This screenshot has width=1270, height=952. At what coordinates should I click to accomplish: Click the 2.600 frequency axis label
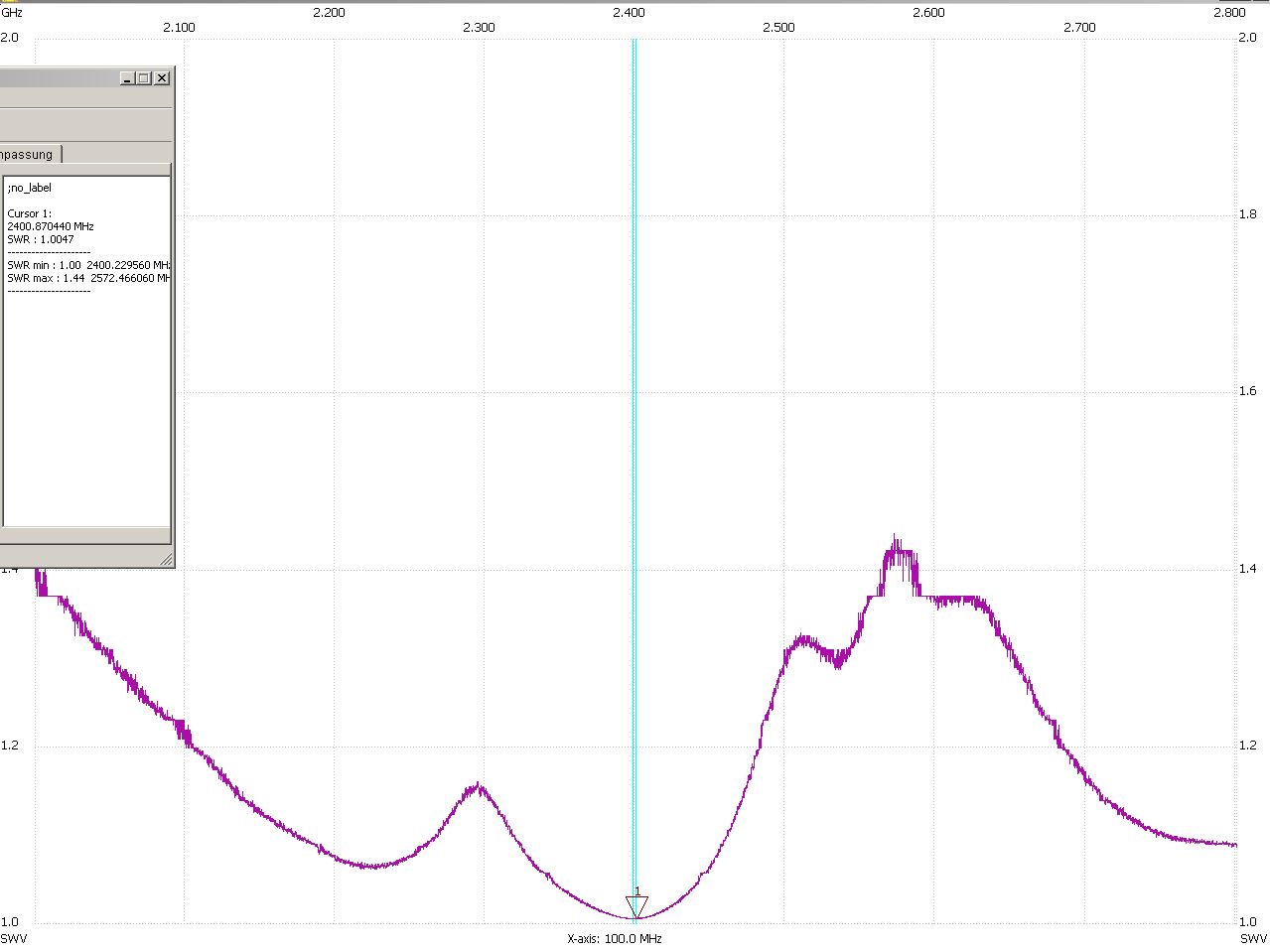coord(928,13)
